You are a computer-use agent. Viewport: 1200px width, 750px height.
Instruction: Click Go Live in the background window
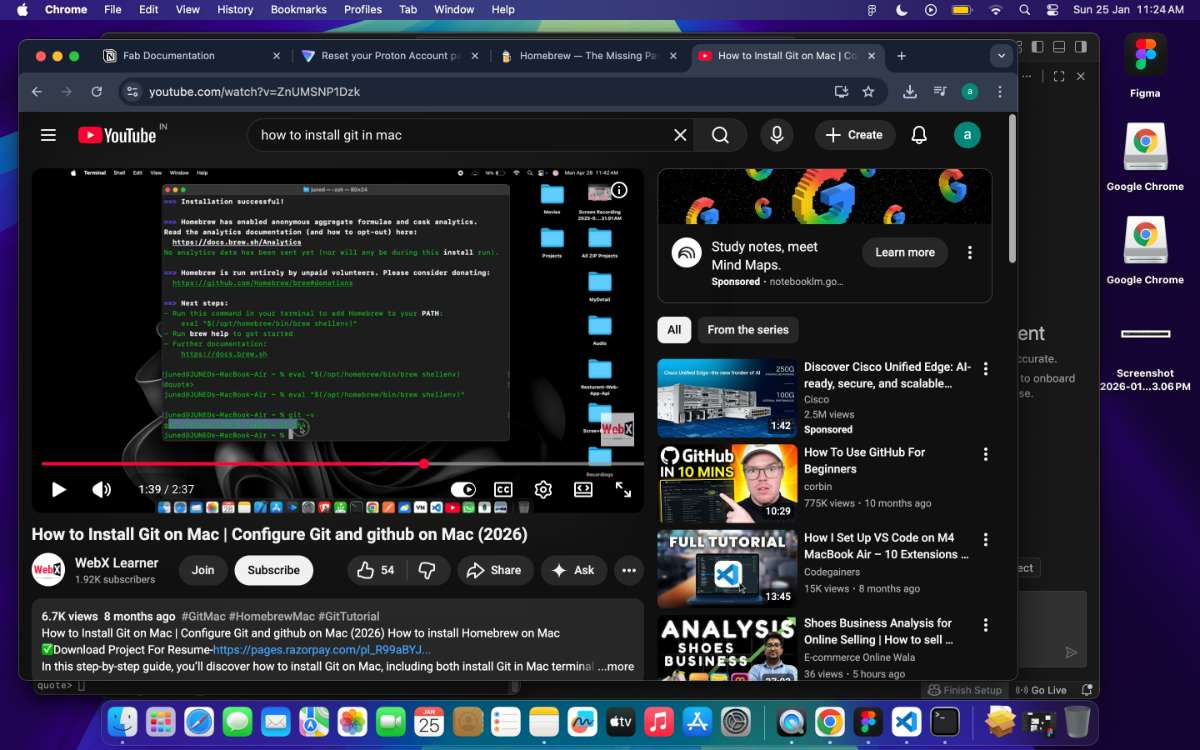click(1041, 690)
